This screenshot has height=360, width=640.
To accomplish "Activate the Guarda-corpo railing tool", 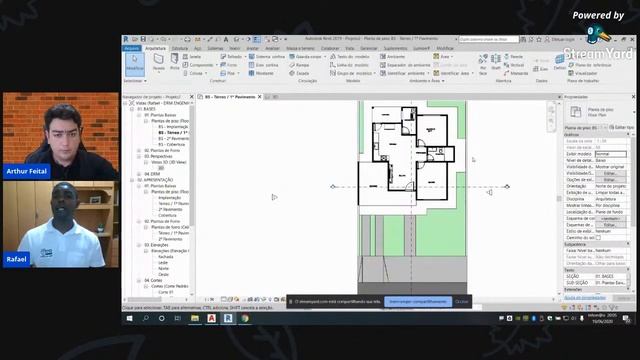I will pyautogui.click(x=305, y=57).
